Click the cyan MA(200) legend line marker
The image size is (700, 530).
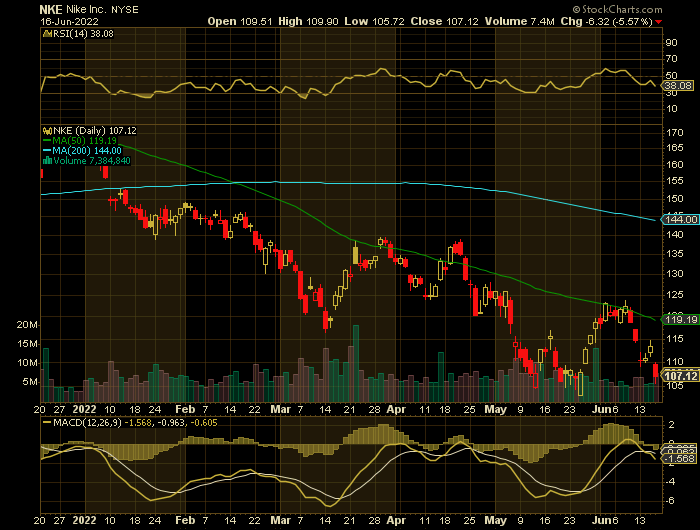click(x=44, y=150)
